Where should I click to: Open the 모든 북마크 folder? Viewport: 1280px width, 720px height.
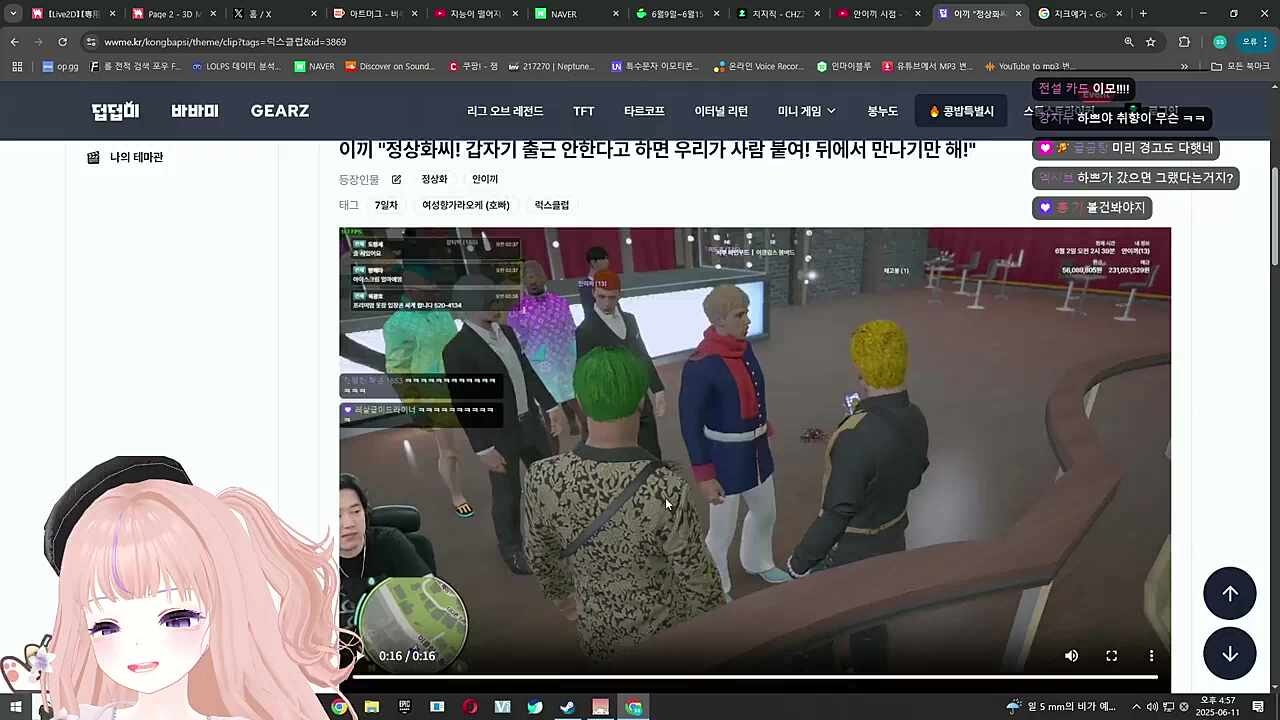(1240, 66)
